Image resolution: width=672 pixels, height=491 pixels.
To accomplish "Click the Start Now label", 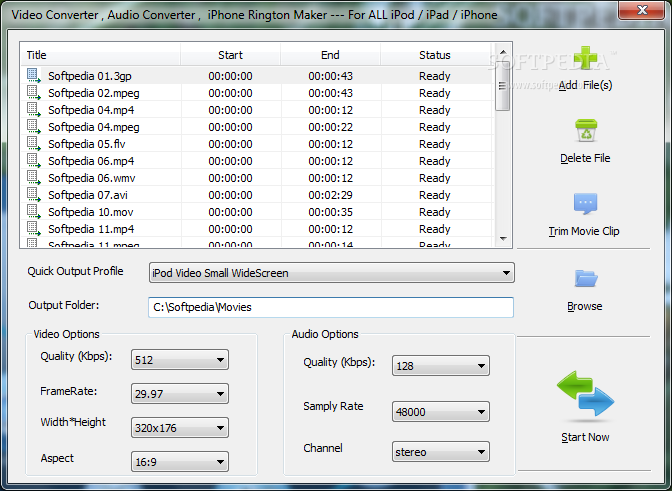I will pos(585,437).
